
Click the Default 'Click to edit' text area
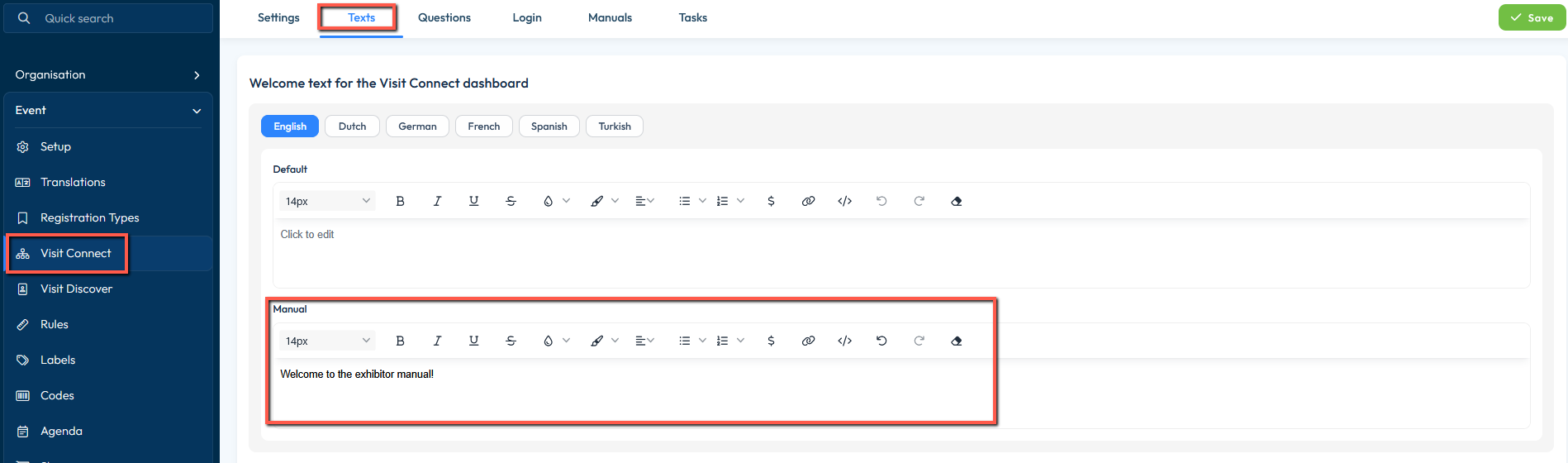901,253
